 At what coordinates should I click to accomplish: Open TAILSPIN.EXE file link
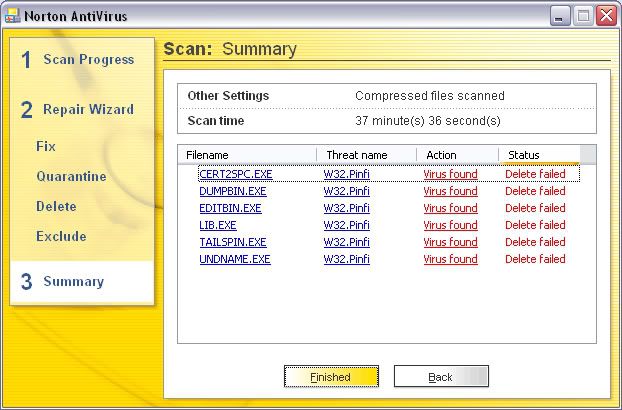click(233, 242)
